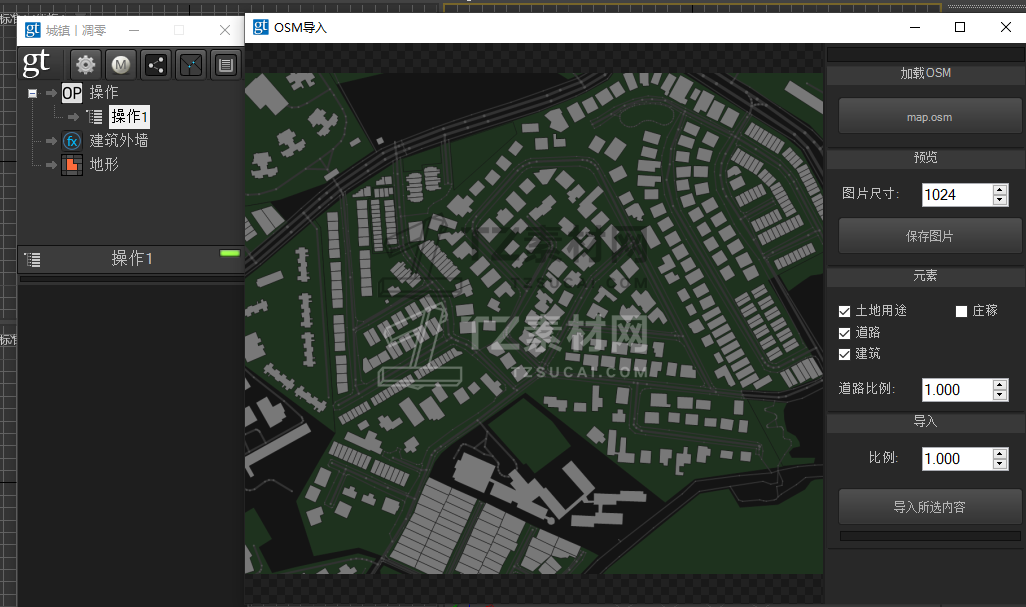This screenshot has height=607, width=1026.
Task: Click the OSM map preview image
Action: pos(534,323)
